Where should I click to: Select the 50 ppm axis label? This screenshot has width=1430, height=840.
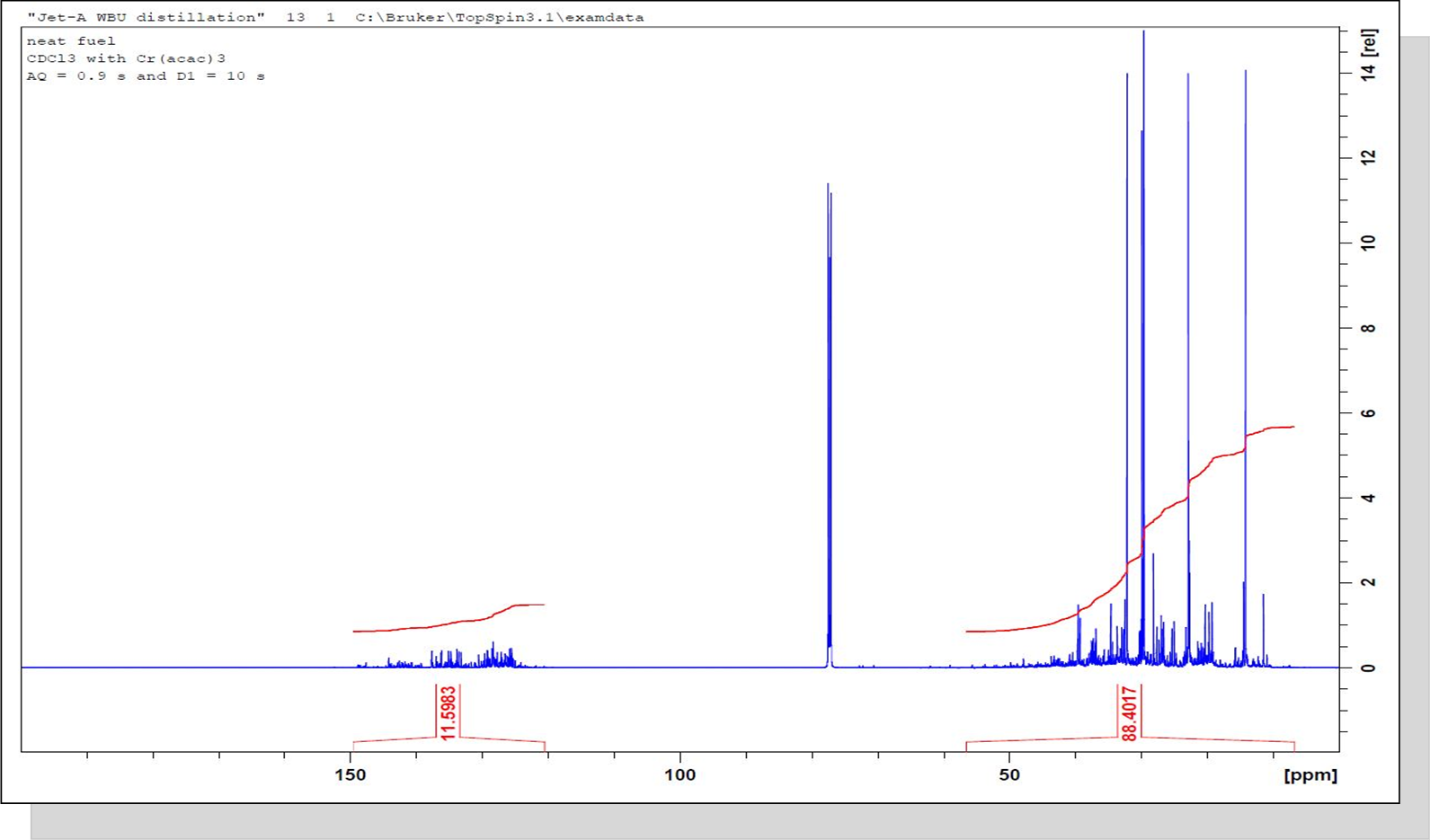(x=1008, y=775)
